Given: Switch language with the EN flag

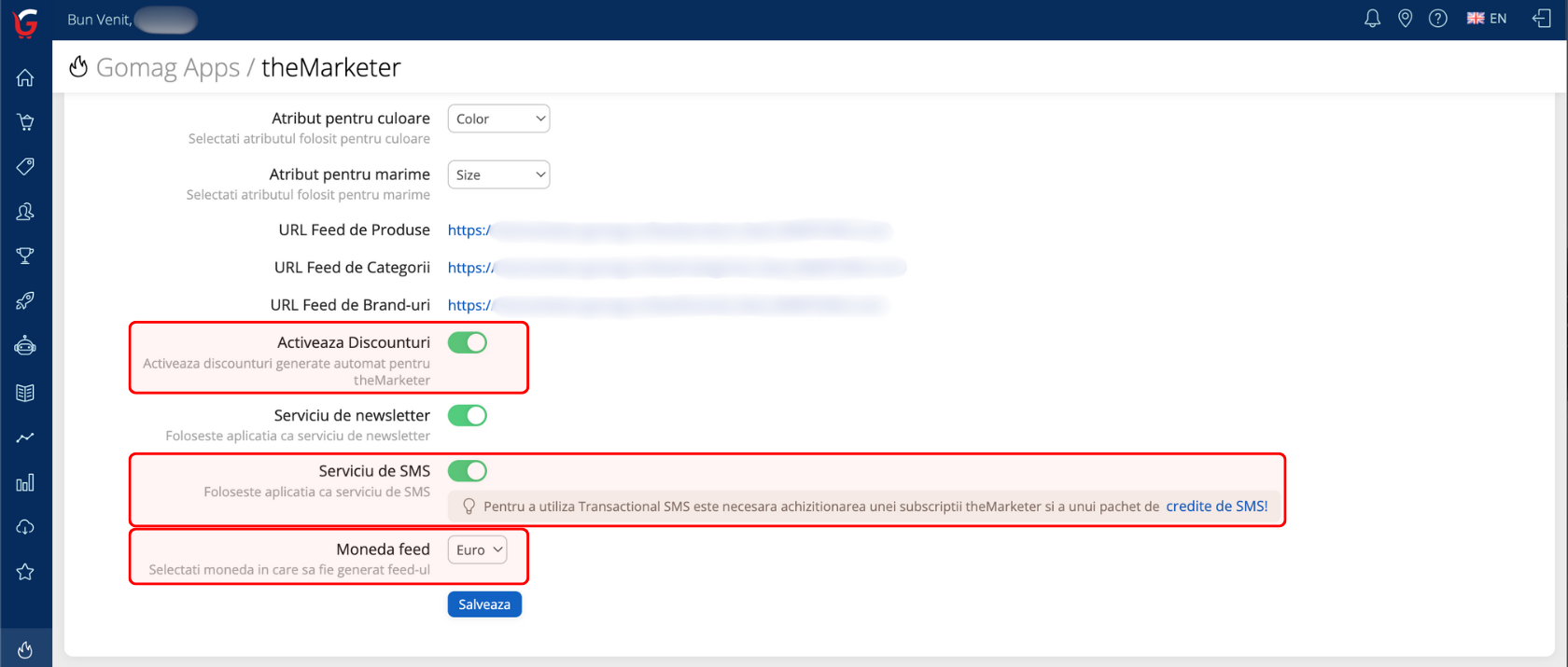Looking at the screenshot, I should click(x=1487, y=19).
